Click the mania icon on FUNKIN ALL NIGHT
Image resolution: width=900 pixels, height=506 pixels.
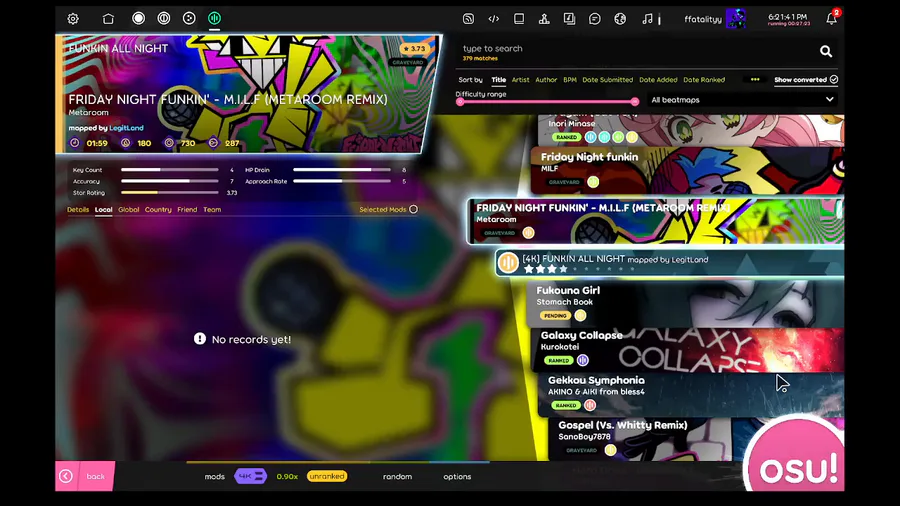508,263
